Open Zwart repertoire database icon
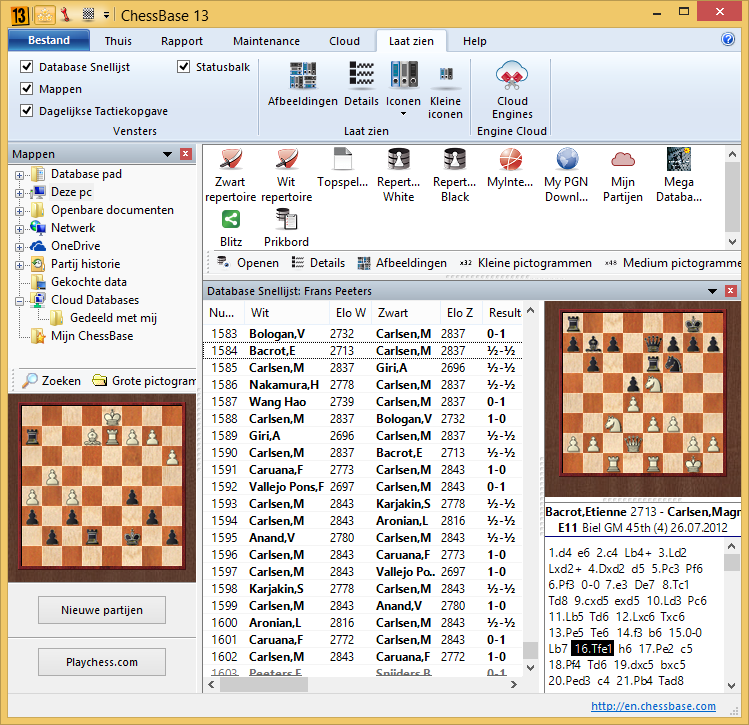This screenshot has height=725, width=749. pyautogui.click(x=230, y=175)
